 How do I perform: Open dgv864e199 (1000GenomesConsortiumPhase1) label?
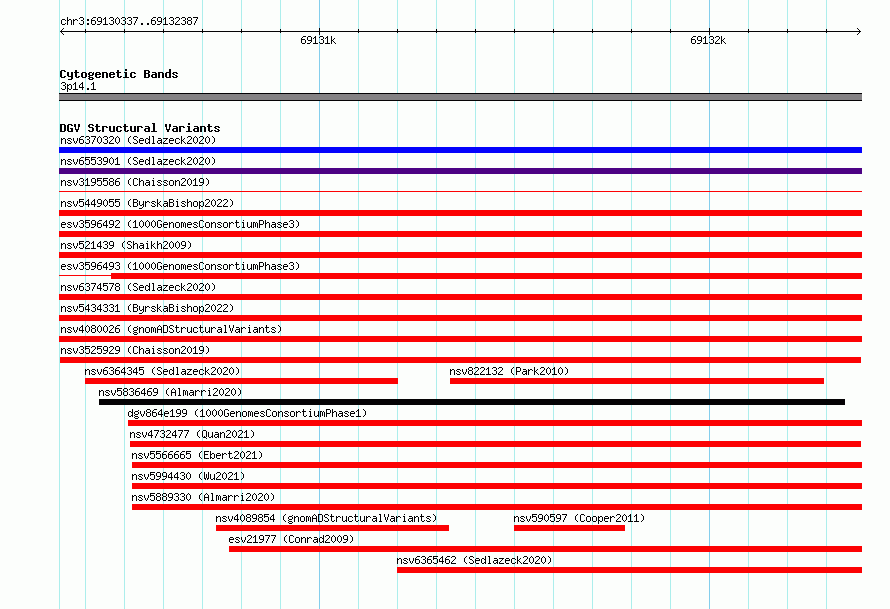coord(247,413)
